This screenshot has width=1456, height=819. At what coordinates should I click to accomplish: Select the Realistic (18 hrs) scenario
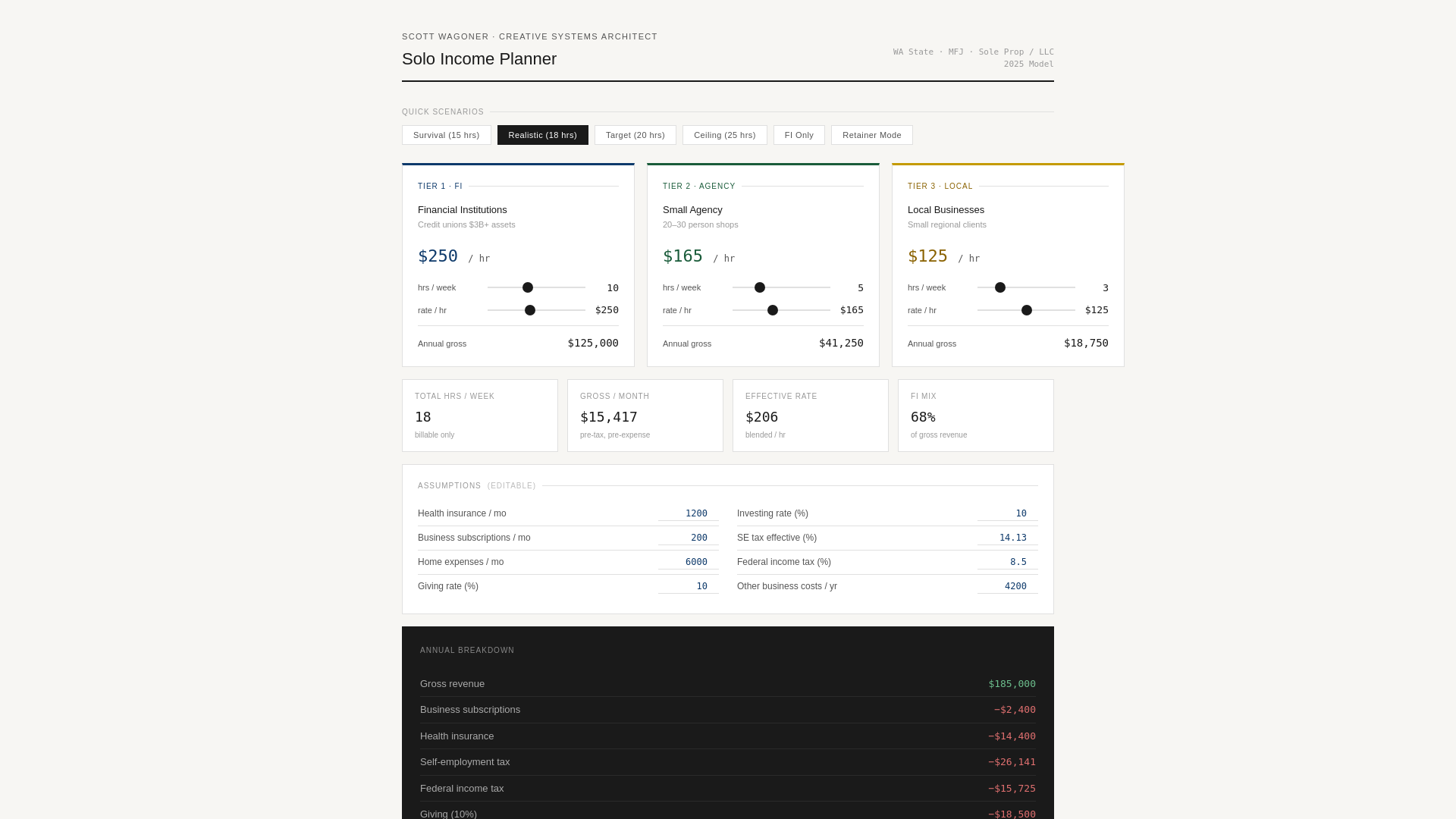(543, 135)
